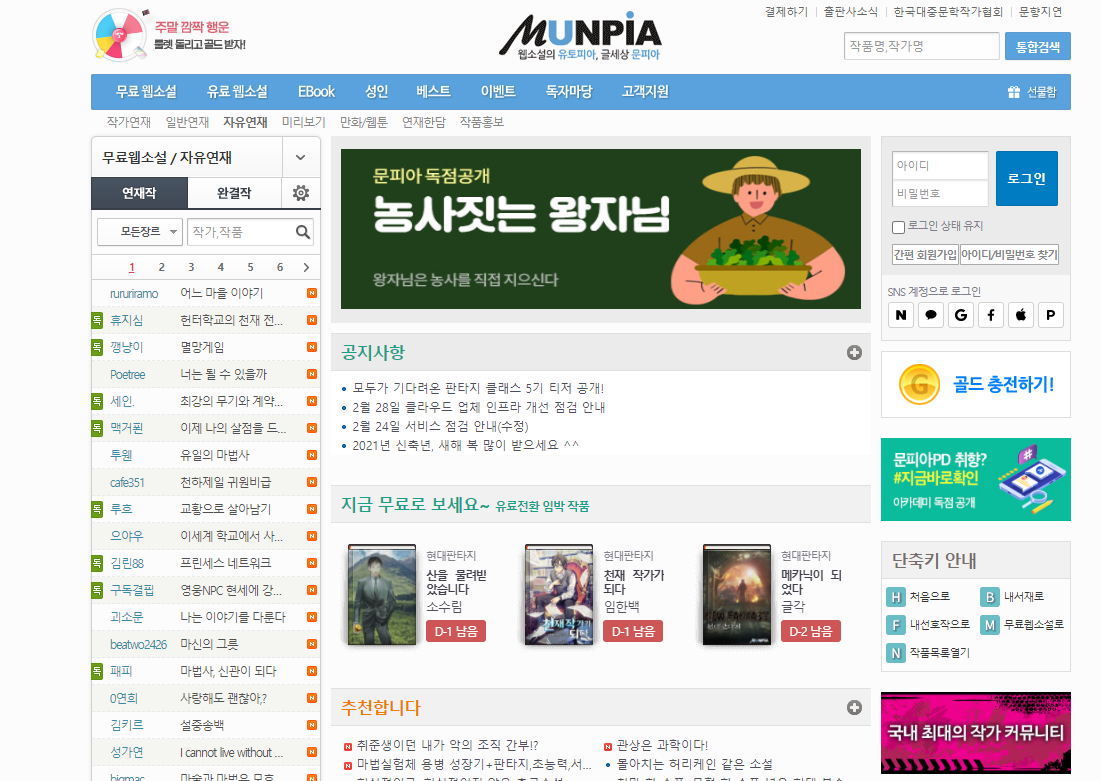Image resolution: width=1101 pixels, height=781 pixels.
Task: Select 작가연재 submenu item
Action: (128, 122)
